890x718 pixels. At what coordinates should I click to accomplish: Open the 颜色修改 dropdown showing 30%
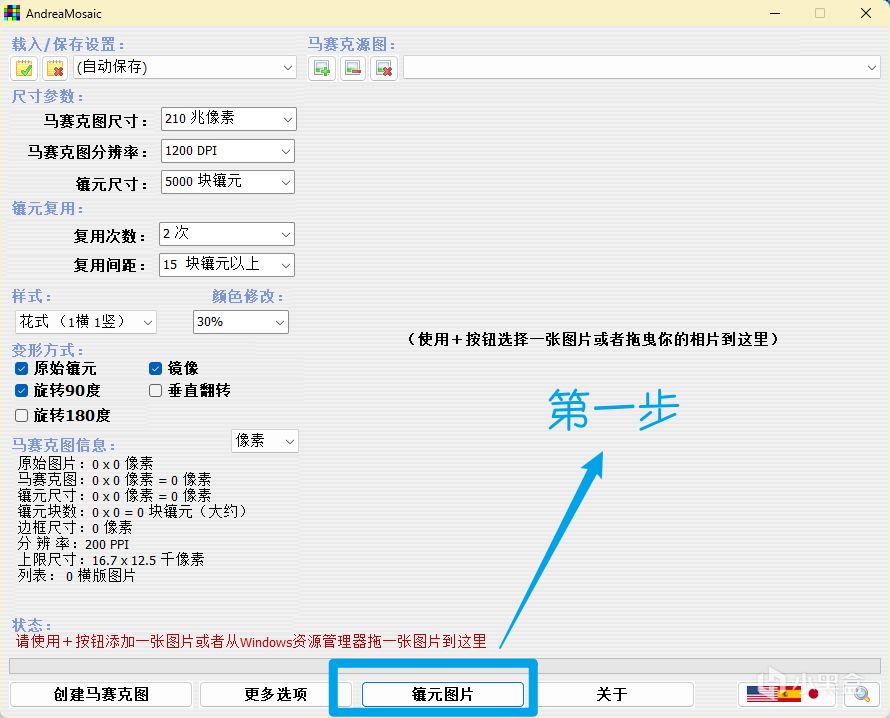(x=241, y=322)
